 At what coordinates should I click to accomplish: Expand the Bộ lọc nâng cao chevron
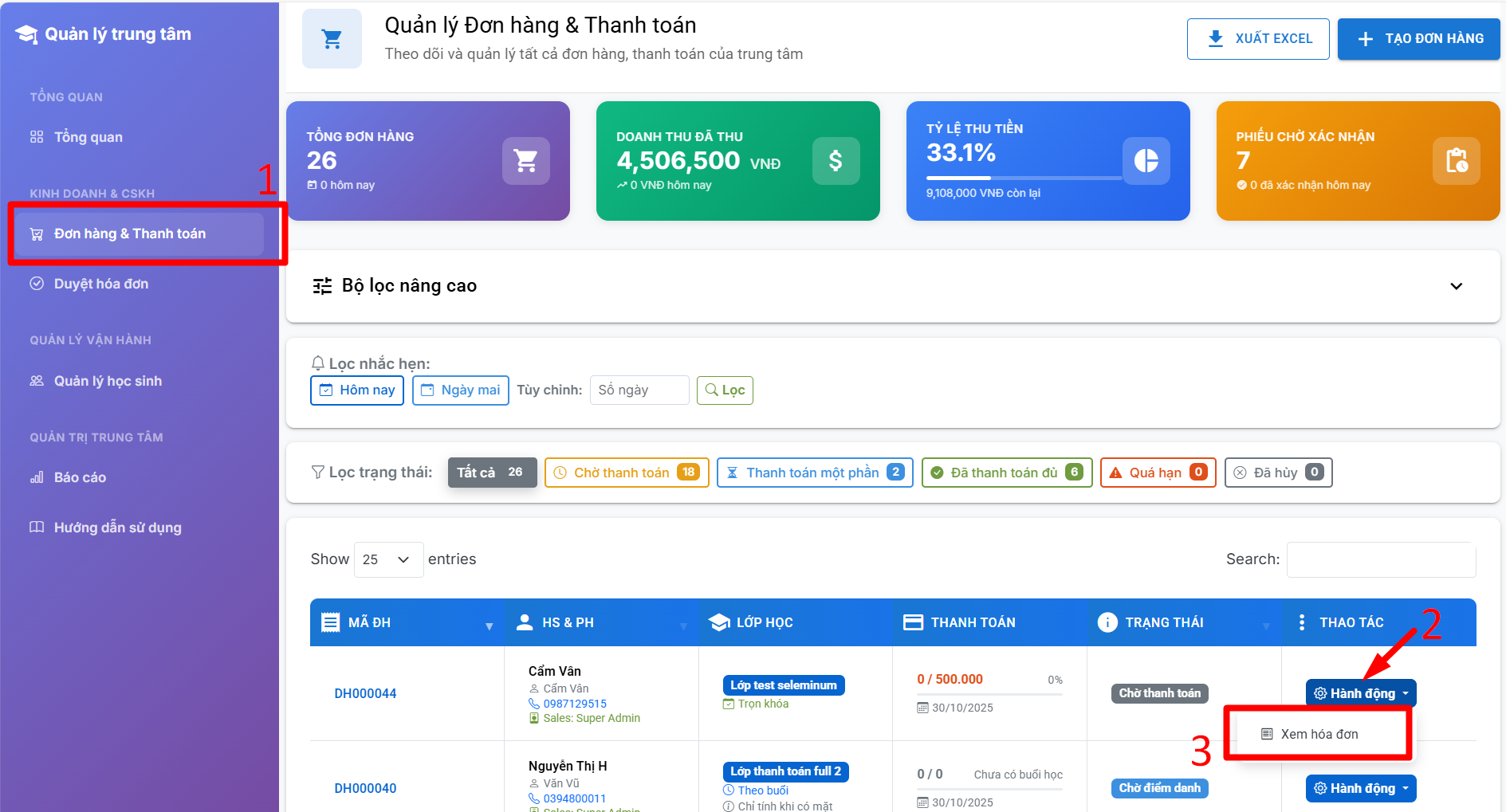click(x=1456, y=286)
